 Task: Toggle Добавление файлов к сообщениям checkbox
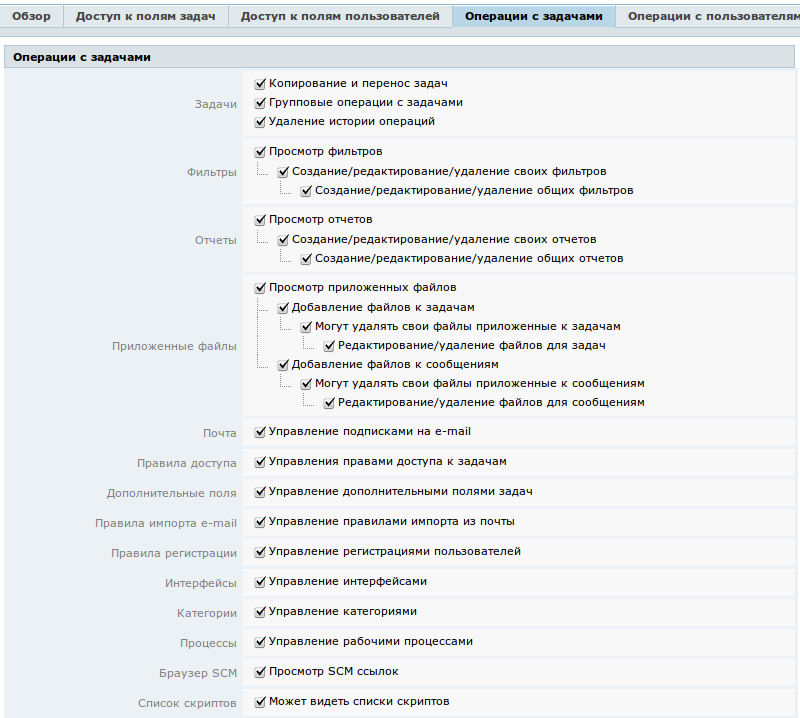(283, 365)
